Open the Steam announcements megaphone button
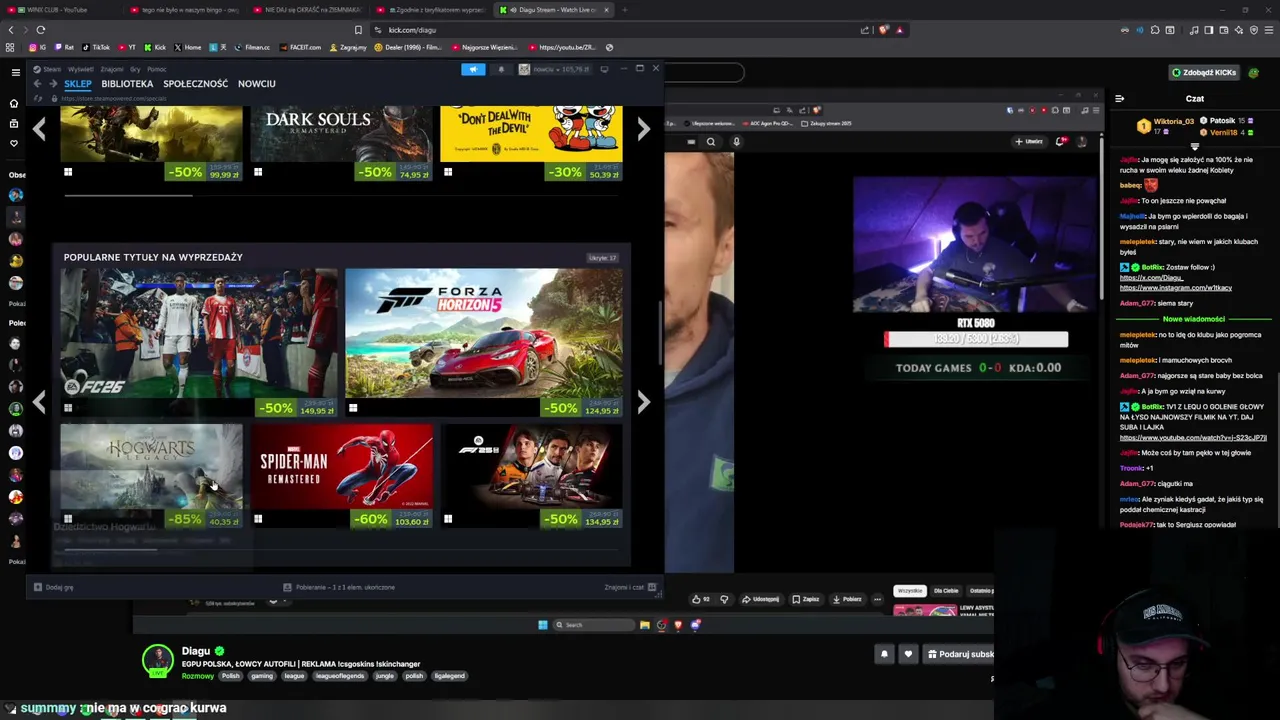Screen dimensions: 1280x720 pos(473,69)
